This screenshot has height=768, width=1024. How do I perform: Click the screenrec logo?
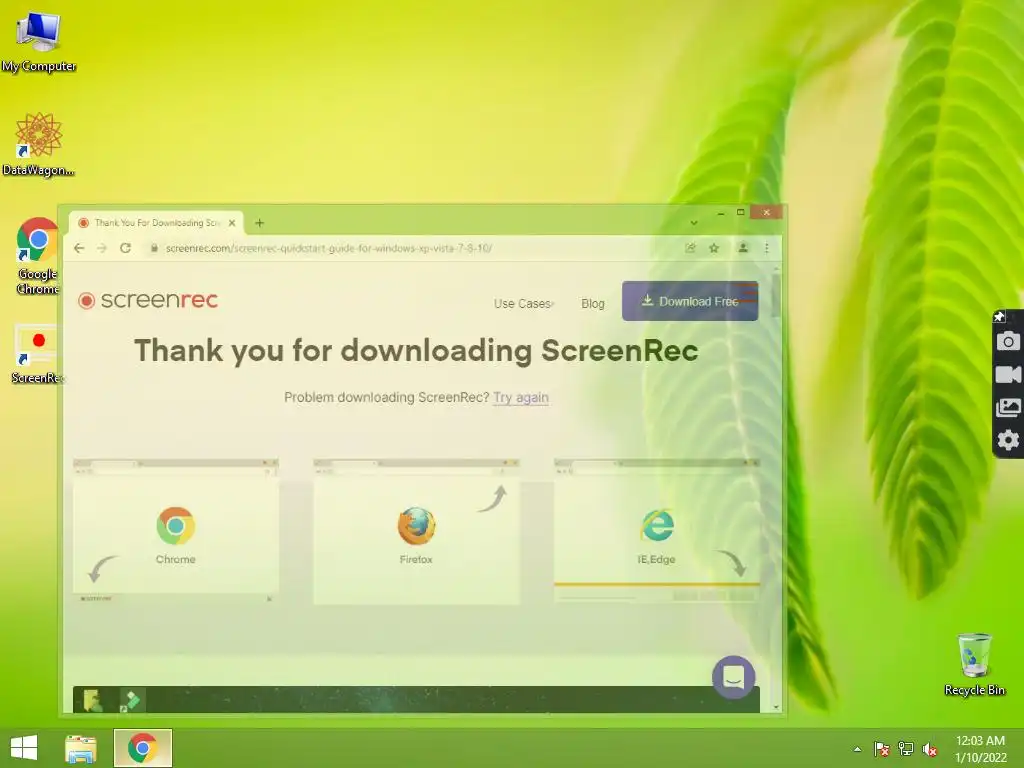148,300
